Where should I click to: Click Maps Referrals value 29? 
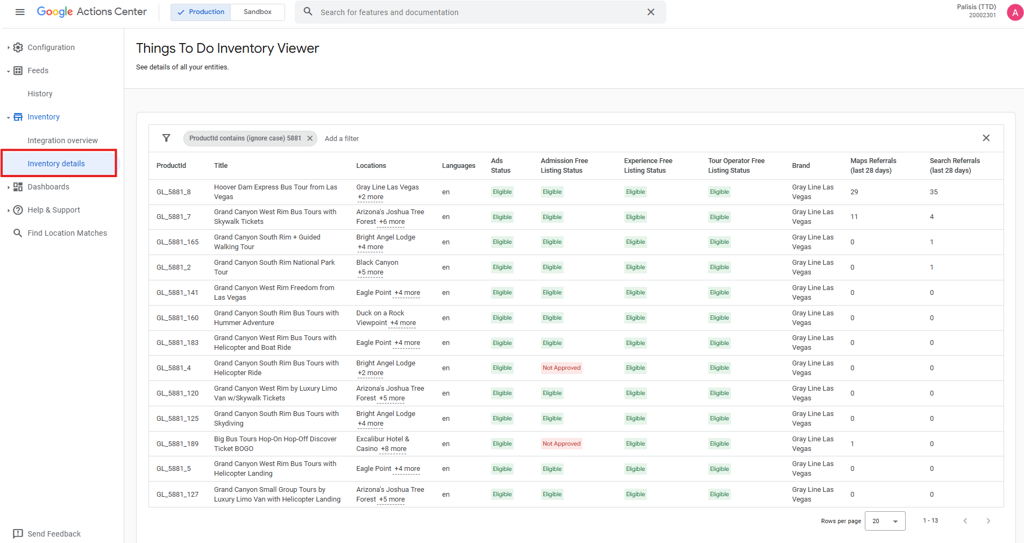pyautogui.click(x=854, y=192)
